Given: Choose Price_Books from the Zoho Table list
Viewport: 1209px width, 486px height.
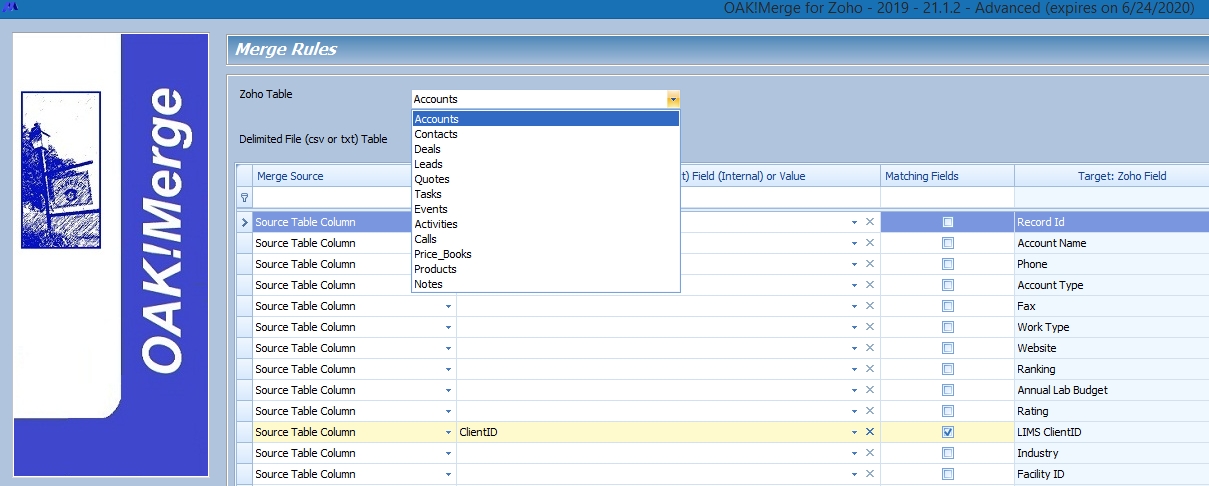Looking at the screenshot, I should point(546,254).
